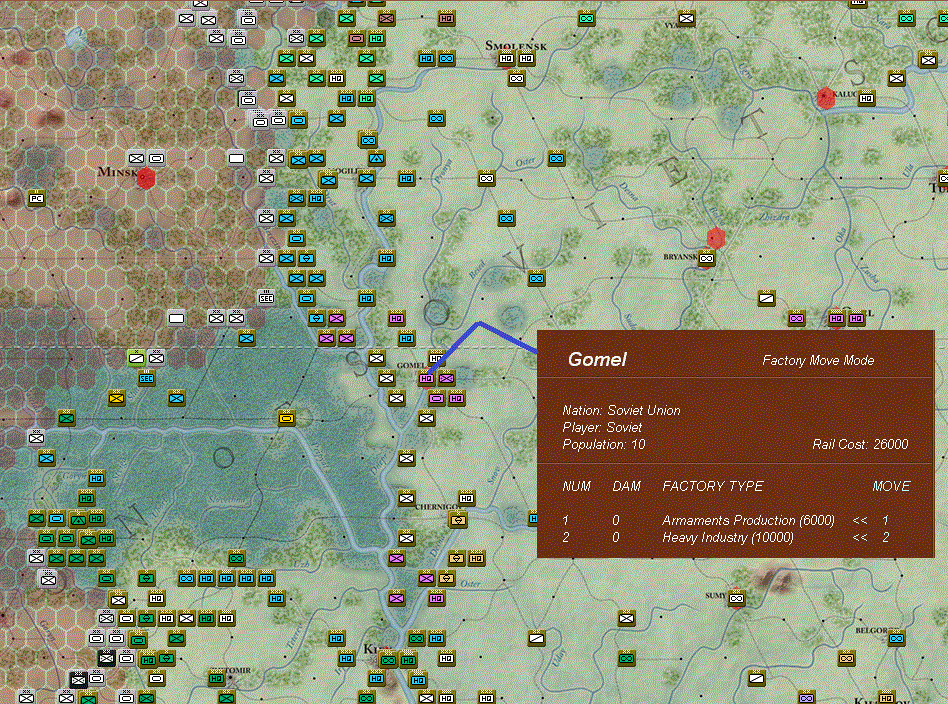The height and width of the screenshot is (704, 948).
Task: Click the Armaments Production (6000) factory entry
Action: click(x=748, y=521)
